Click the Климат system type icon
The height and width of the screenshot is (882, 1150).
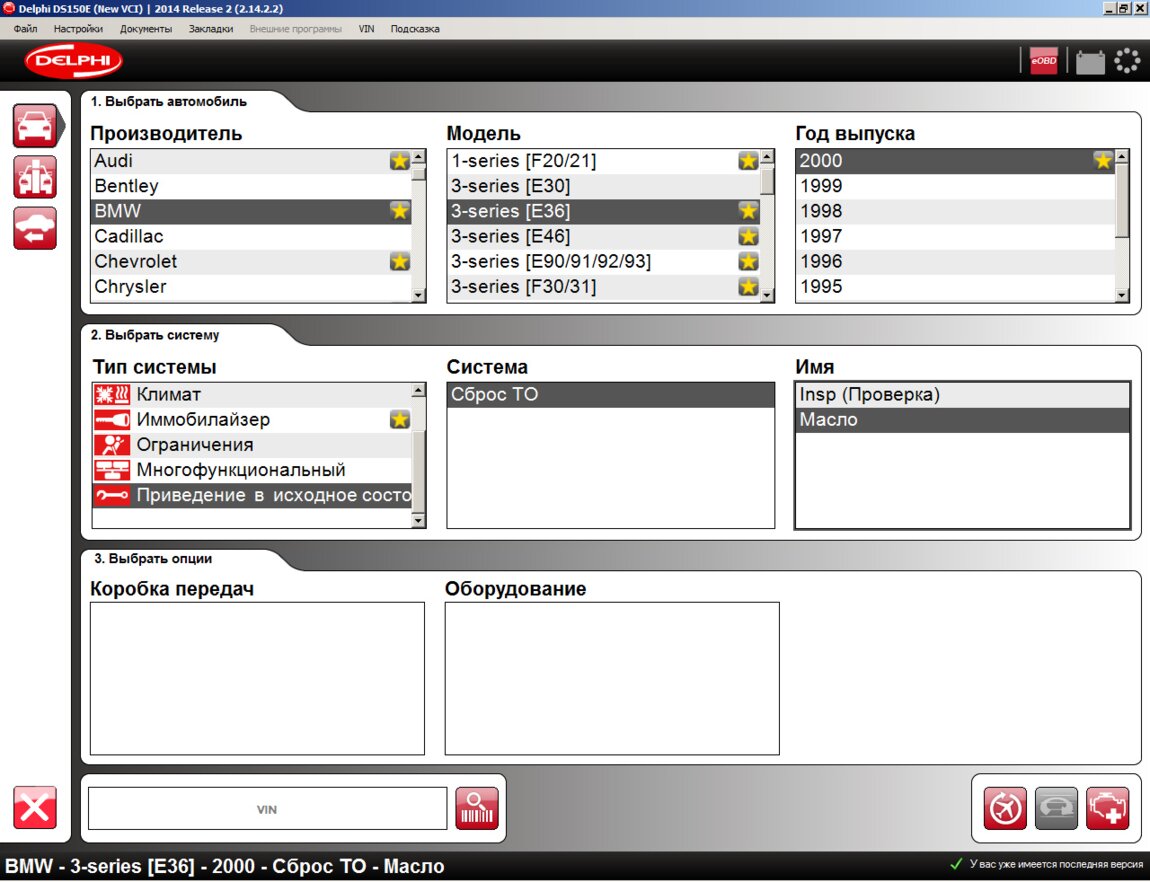112,394
